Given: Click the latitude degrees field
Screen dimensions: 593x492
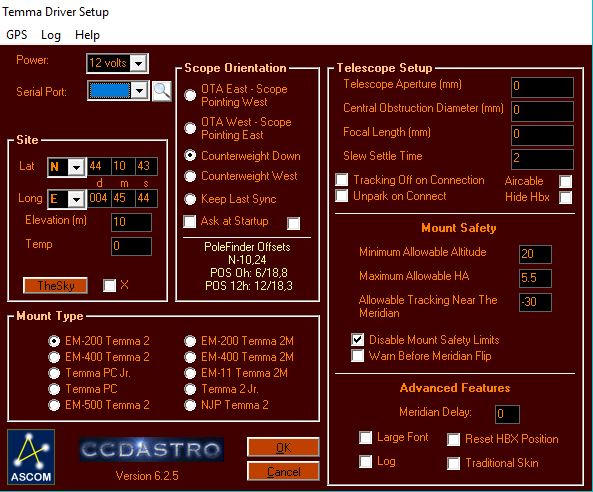Looking at the screenshot, I should click(x=99, y=166).
